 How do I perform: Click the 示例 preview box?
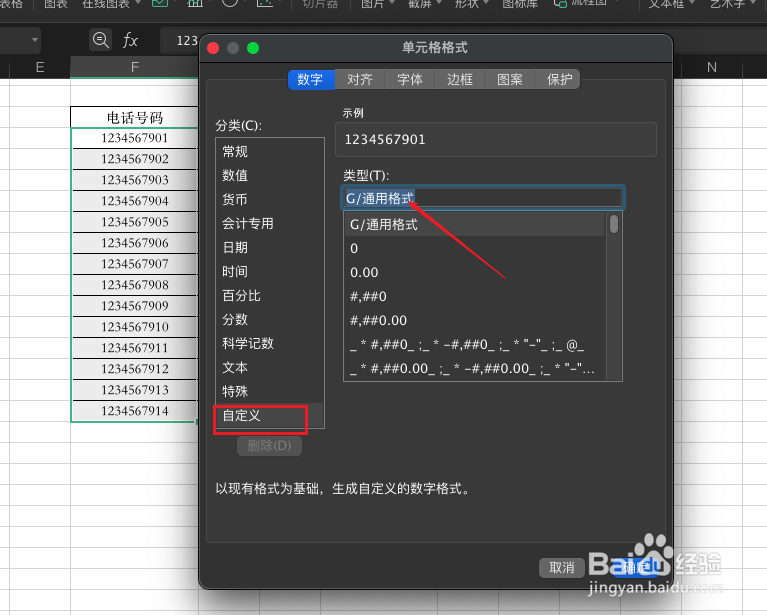click(496, 139)
